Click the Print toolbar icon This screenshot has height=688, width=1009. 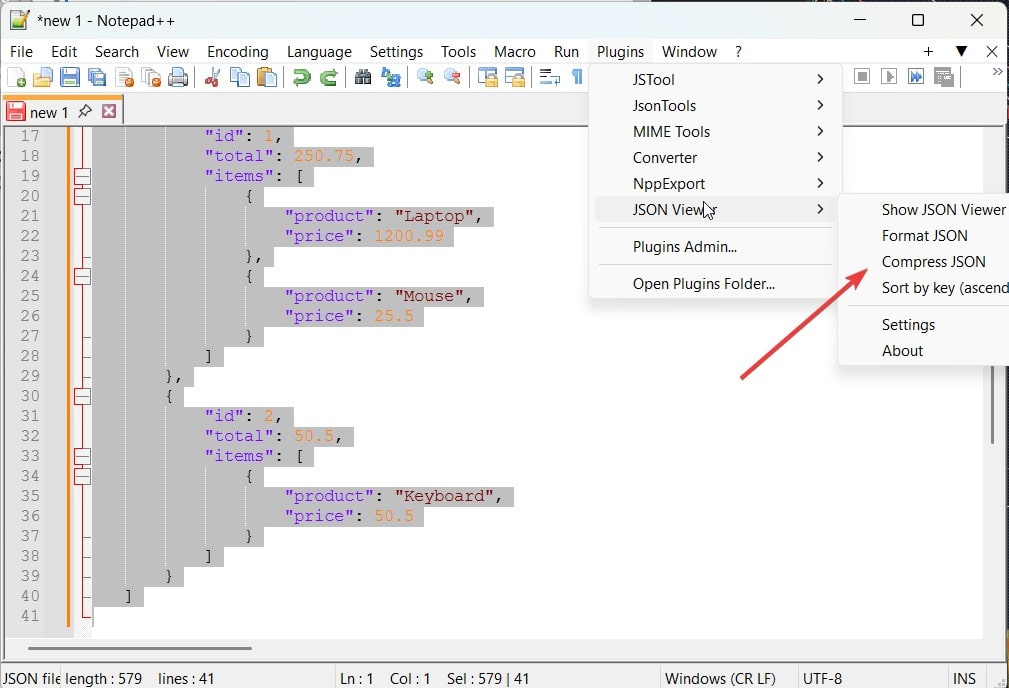pos(178,78)
